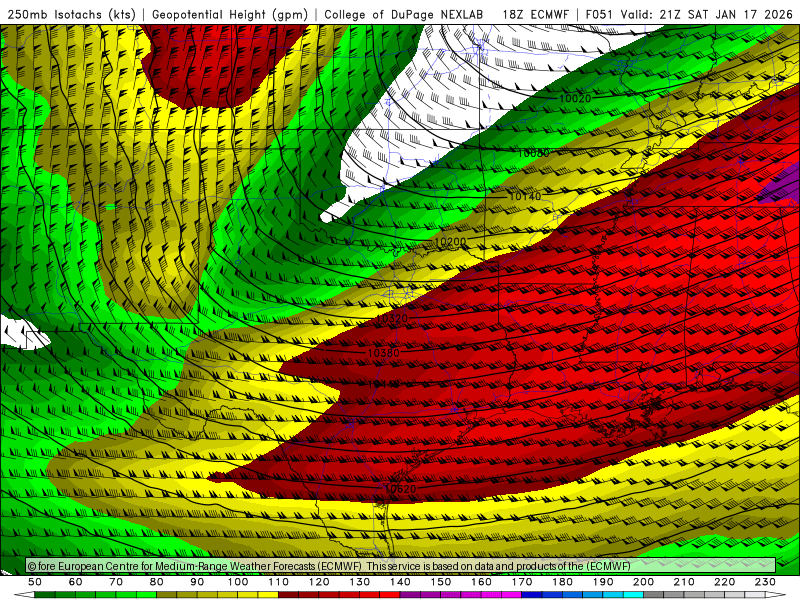Select the 120 knot scale label
Screen dimensions: 800x600
coord(319,582)
